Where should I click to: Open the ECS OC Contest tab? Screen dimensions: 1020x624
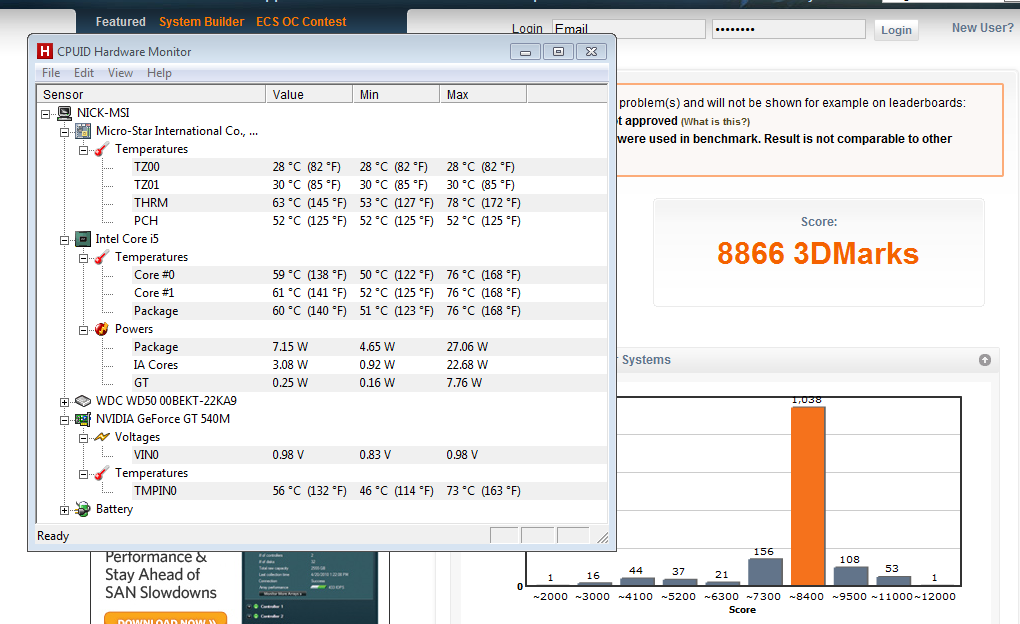pos(301,21)
